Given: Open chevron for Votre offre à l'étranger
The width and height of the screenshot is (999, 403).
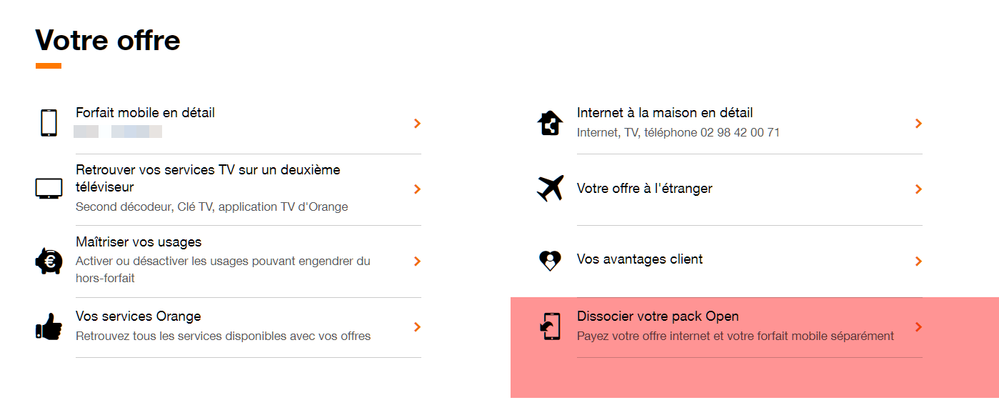Looking at the screenshot, I should click(x=918, y=189).
